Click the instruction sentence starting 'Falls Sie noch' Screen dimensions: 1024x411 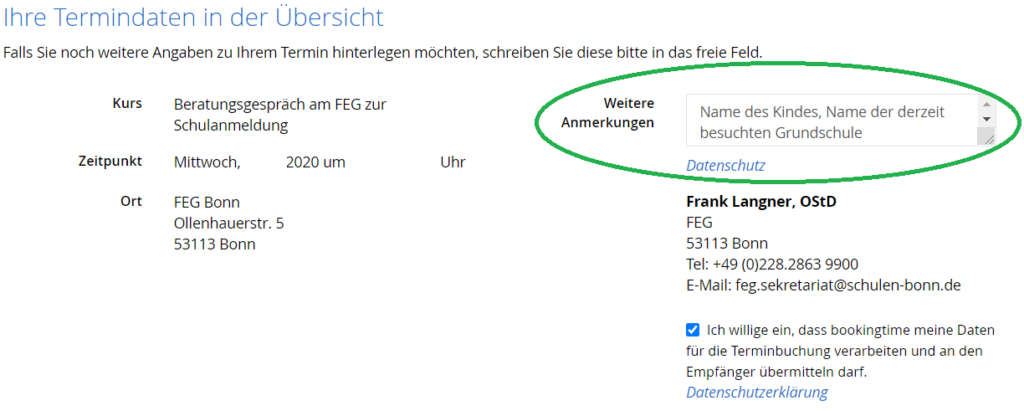coord(383,52)
